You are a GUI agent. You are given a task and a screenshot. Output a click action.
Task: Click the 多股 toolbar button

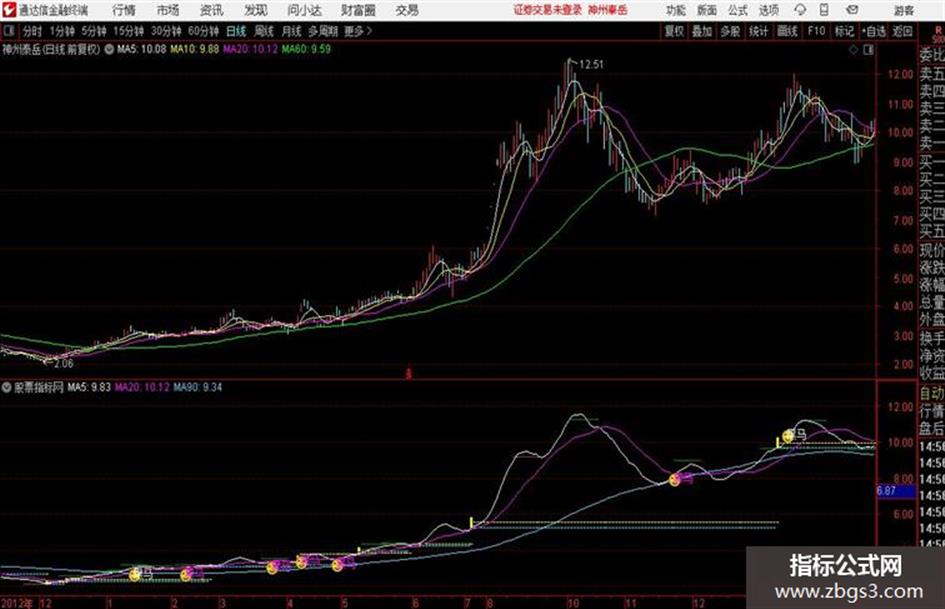730,31
